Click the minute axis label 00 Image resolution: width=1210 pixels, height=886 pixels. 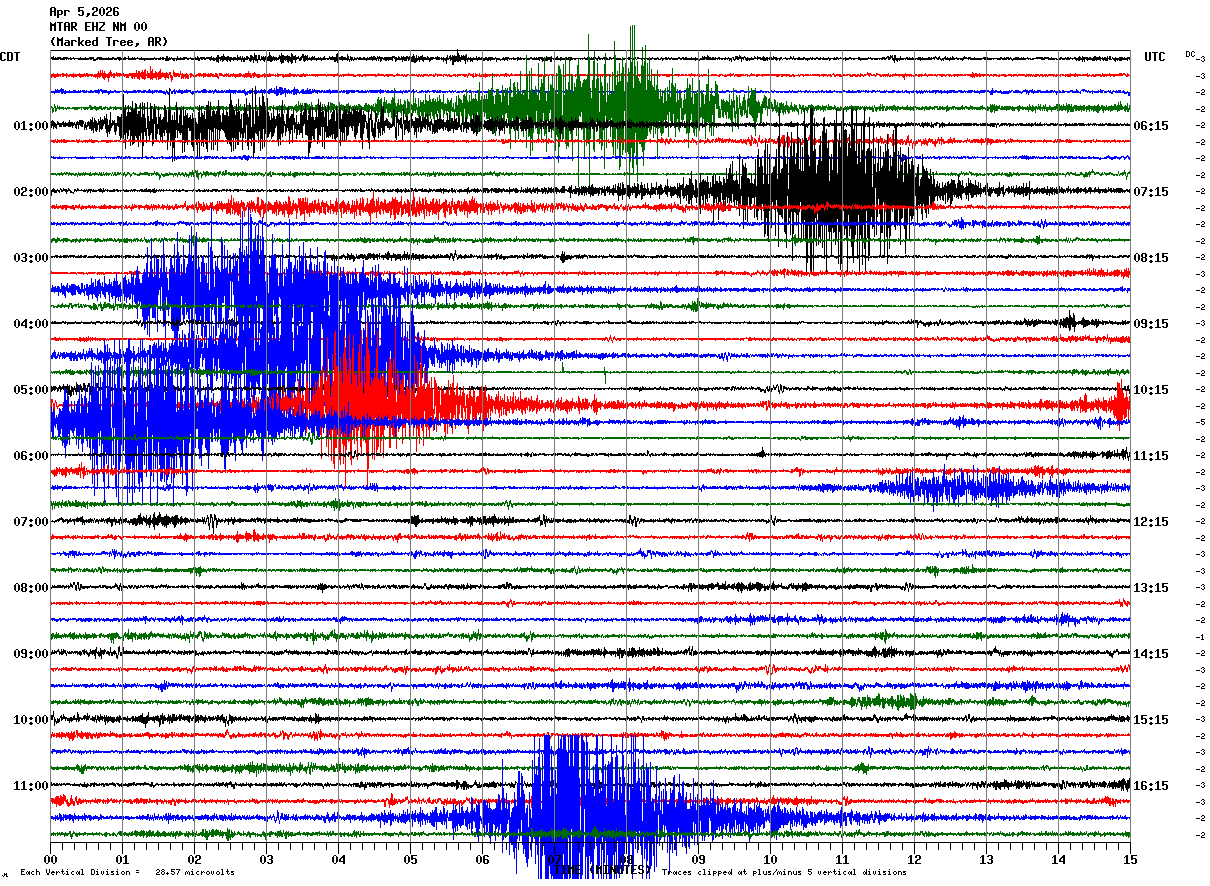click(50, 859)
